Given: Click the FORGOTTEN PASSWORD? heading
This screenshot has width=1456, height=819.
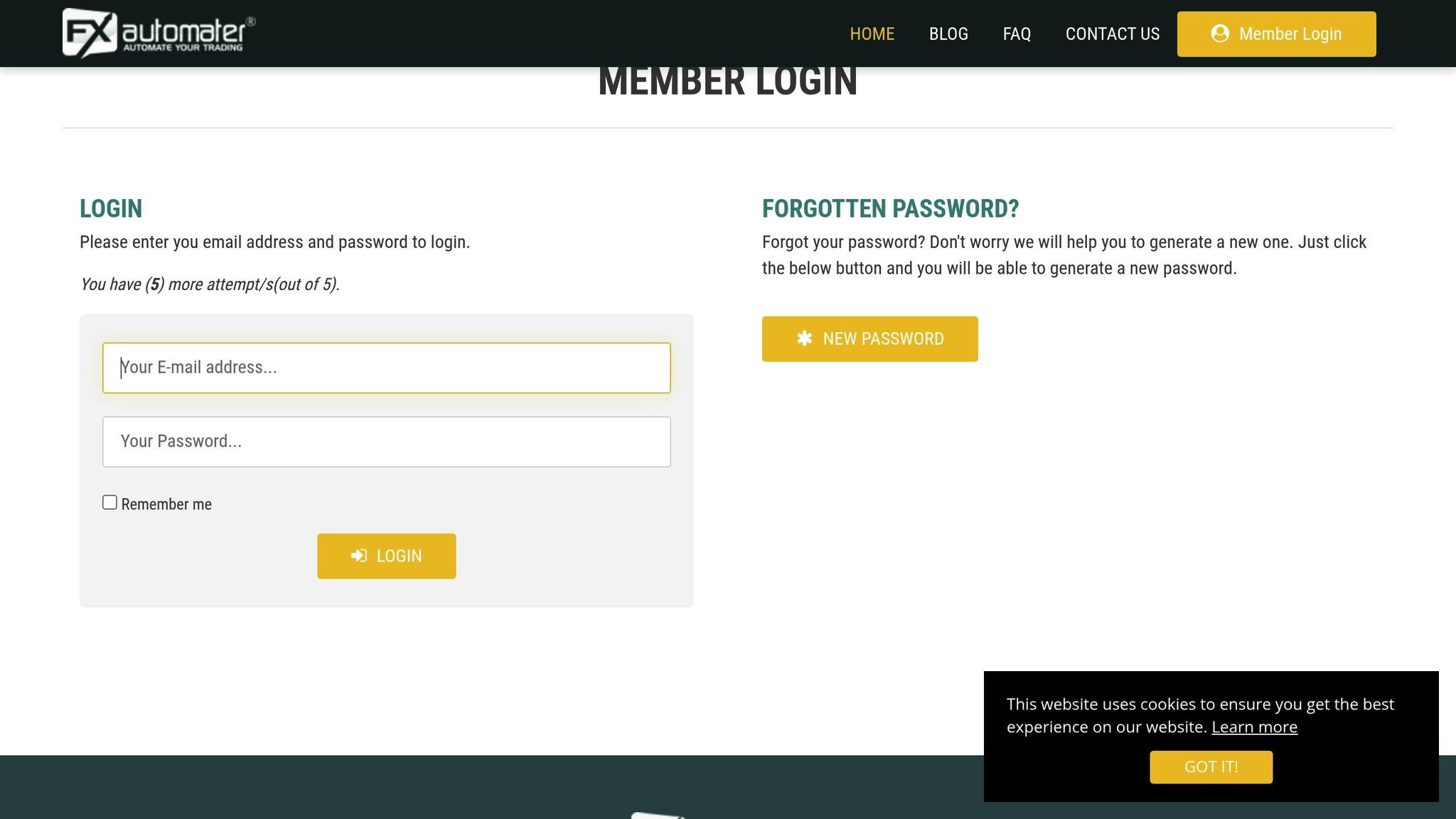Looking at the screenshot, I should pos(890,208).
